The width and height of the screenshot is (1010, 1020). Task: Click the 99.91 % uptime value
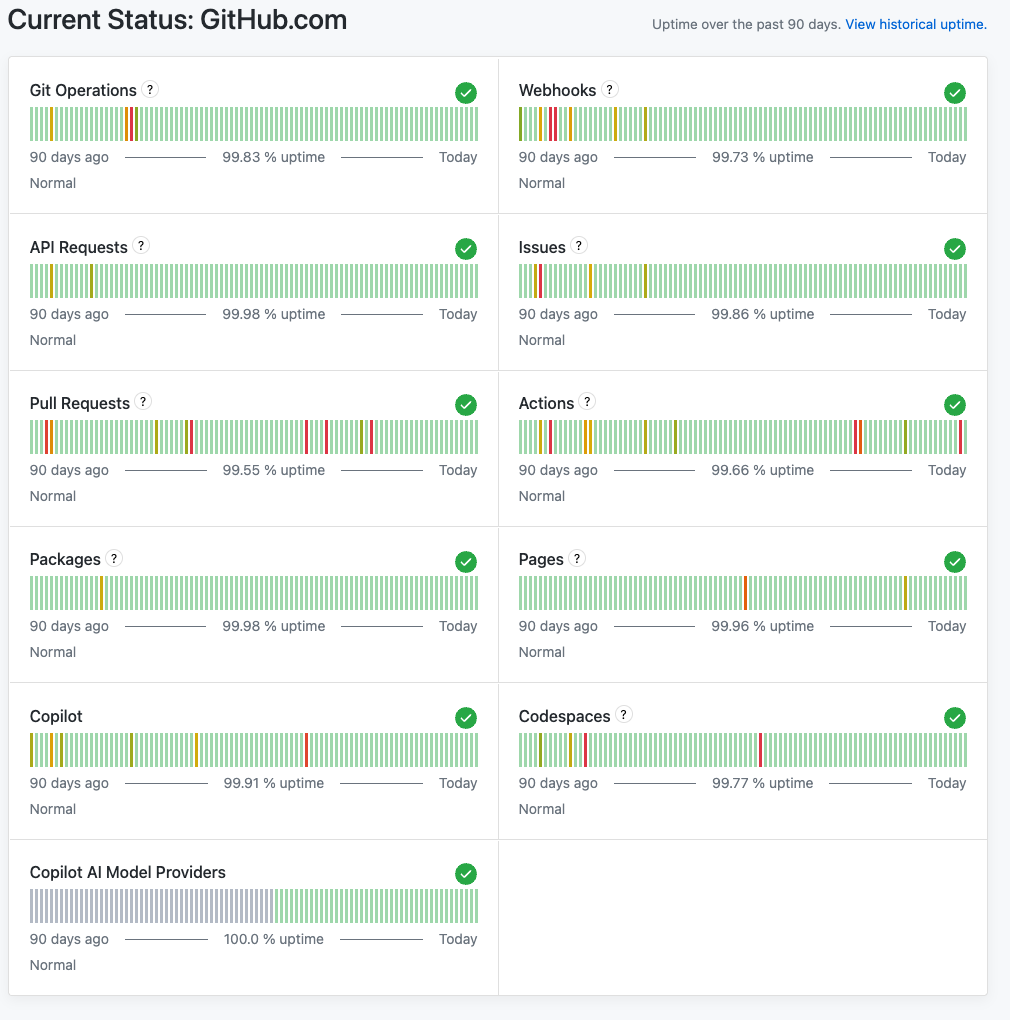point(274,783)
